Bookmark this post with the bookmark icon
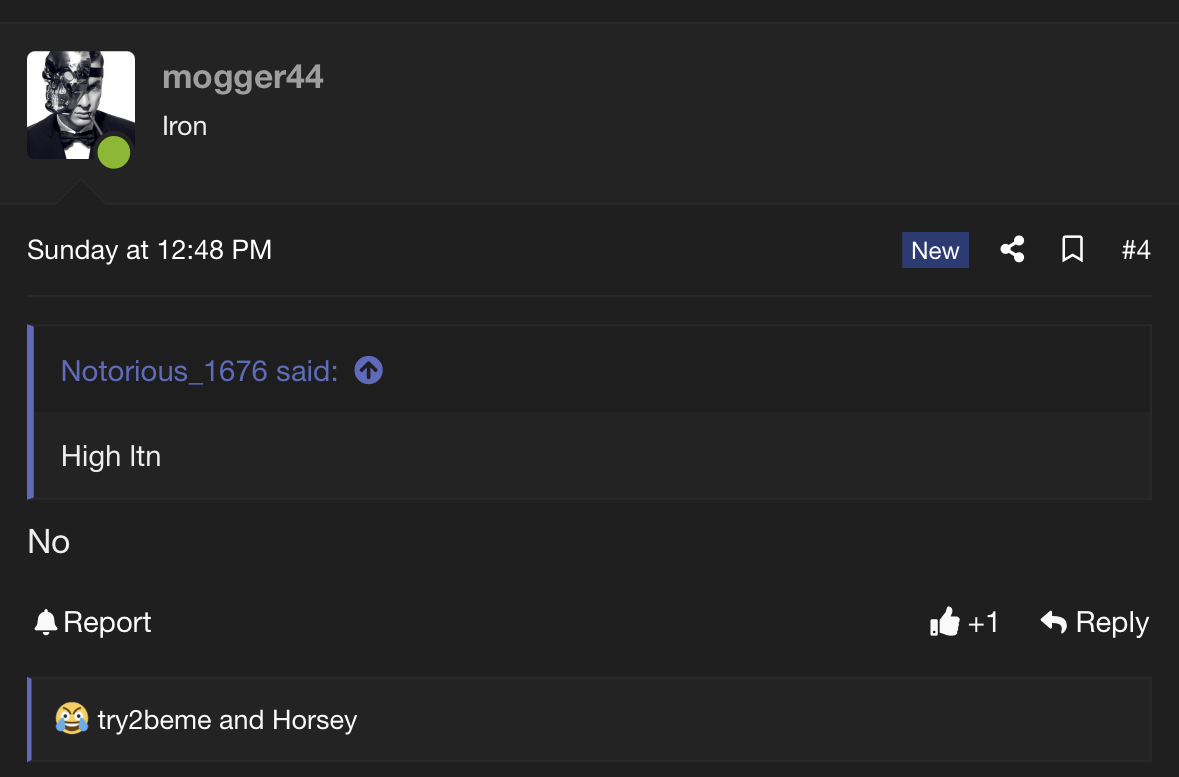1179x777 pixels. (1072, 250)
